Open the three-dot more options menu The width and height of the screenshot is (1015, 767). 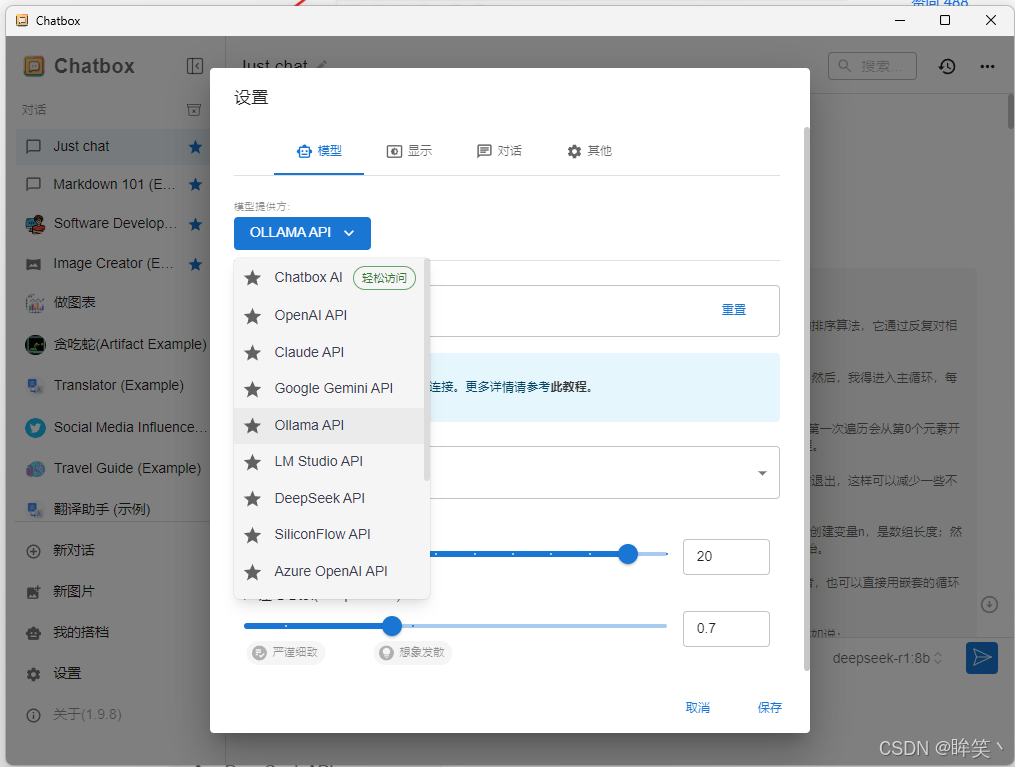987,66
